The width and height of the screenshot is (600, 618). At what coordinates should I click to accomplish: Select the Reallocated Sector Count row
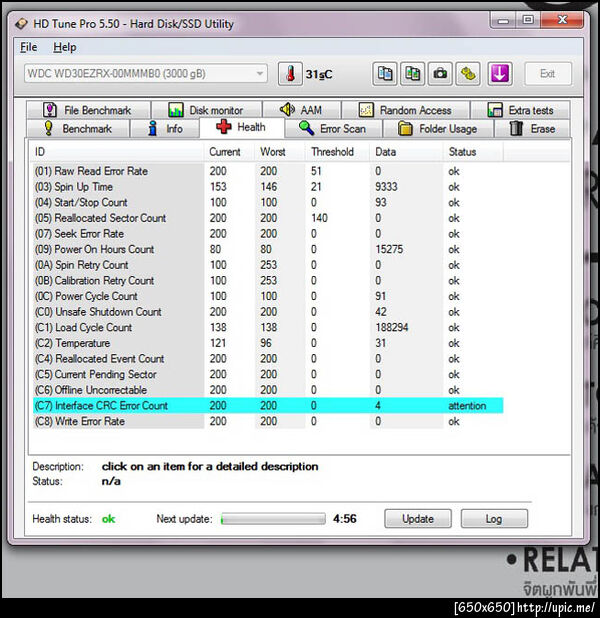coord(268,218)
